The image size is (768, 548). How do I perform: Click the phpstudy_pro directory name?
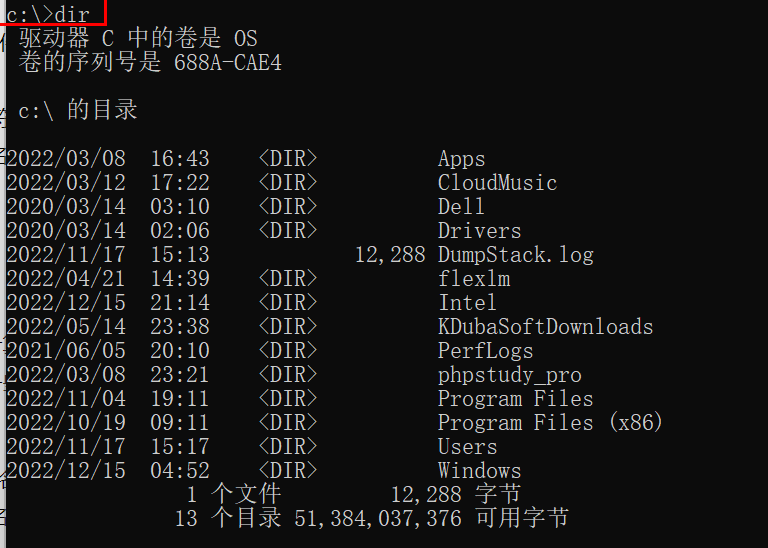(509, 375)
